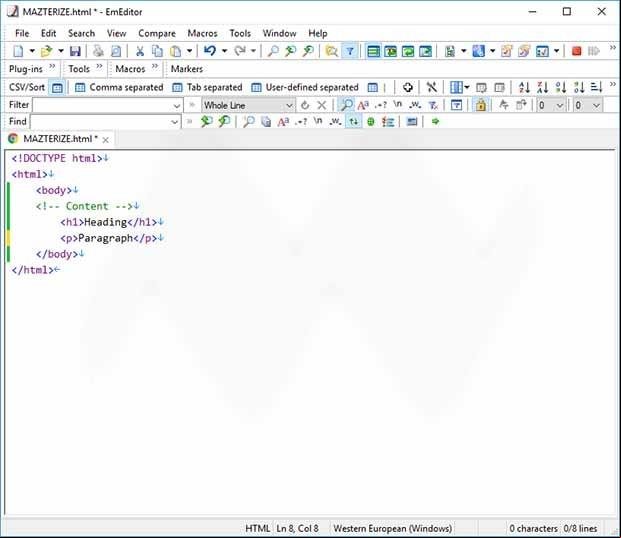
Task: Click the red Record macro icon
Action: tap(577, 51)
